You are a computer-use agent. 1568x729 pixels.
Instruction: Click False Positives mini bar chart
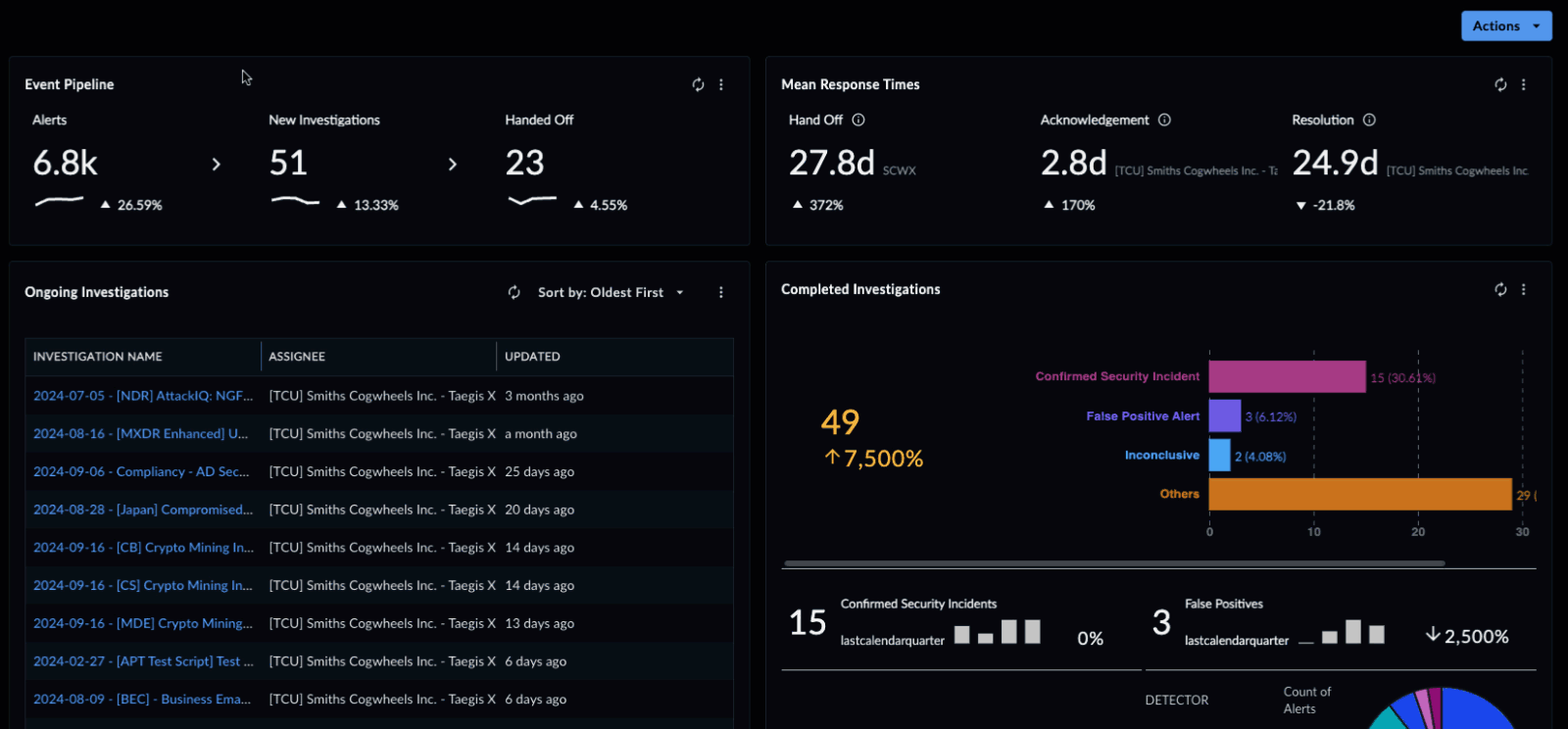(x=1342, y=632)
